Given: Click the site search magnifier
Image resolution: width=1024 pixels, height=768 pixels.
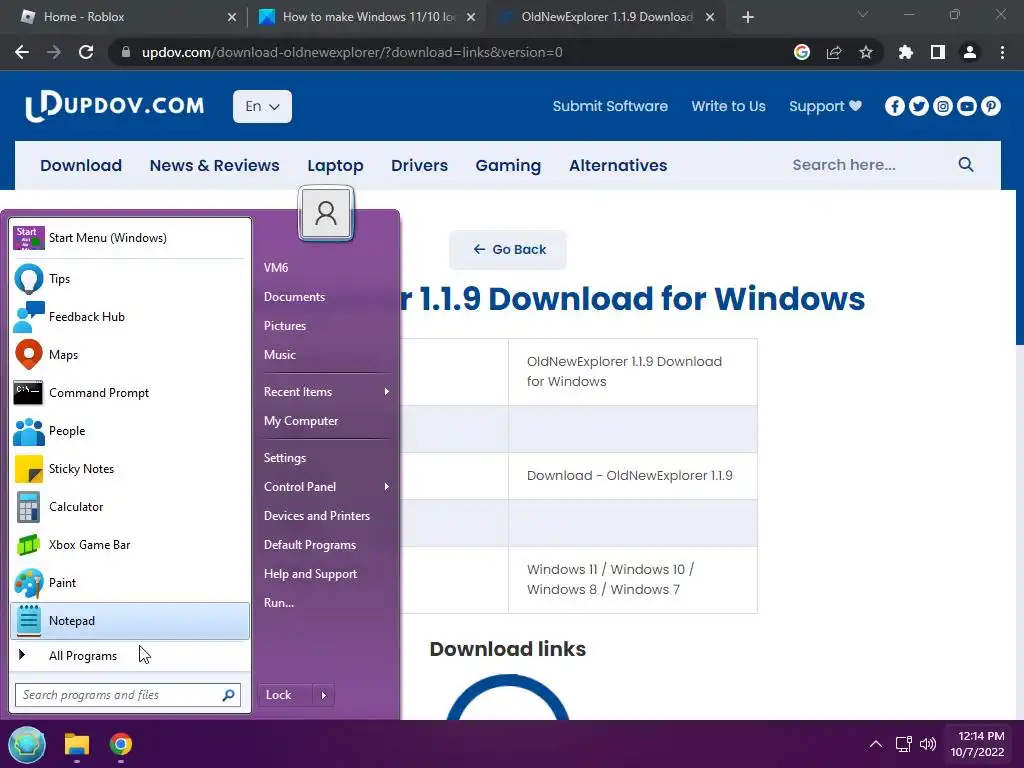Looking at the screenshot, I should [x=966, y=165].
